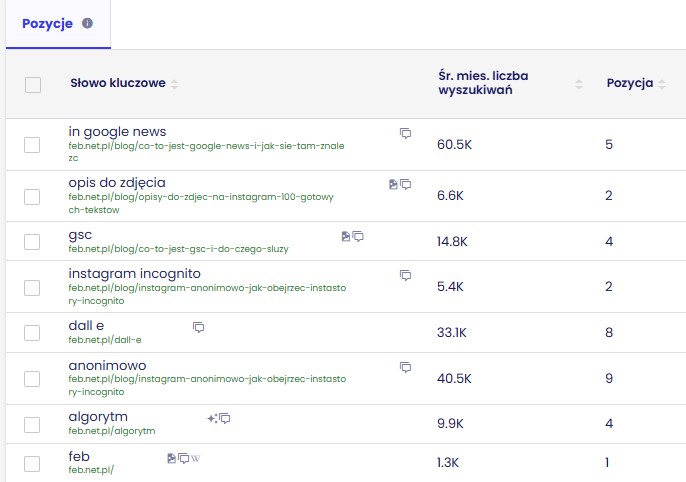Sort the table by the Pozycja column arrows

(662, 84)
